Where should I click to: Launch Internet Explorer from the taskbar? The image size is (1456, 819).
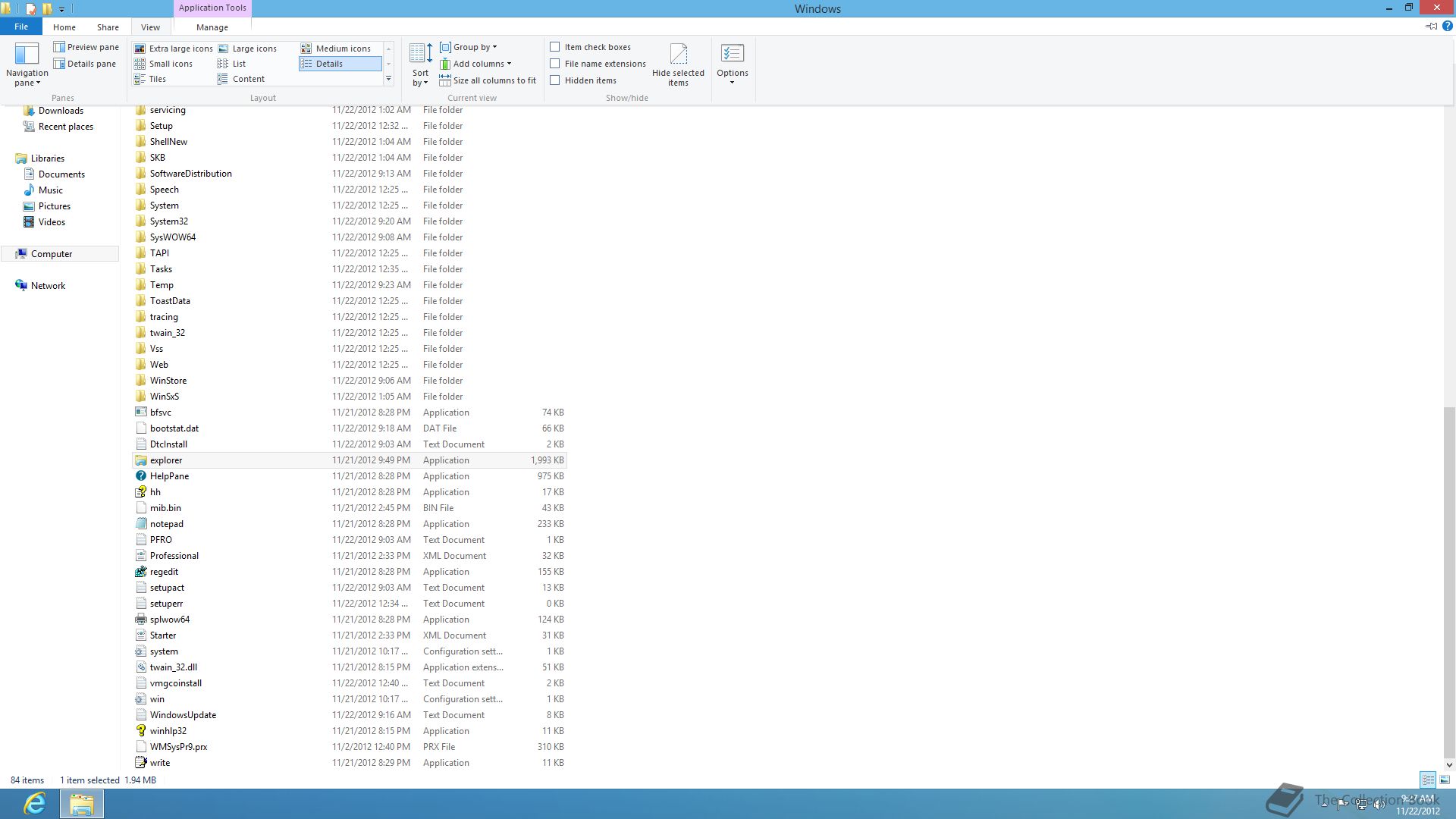click(35, 803)
